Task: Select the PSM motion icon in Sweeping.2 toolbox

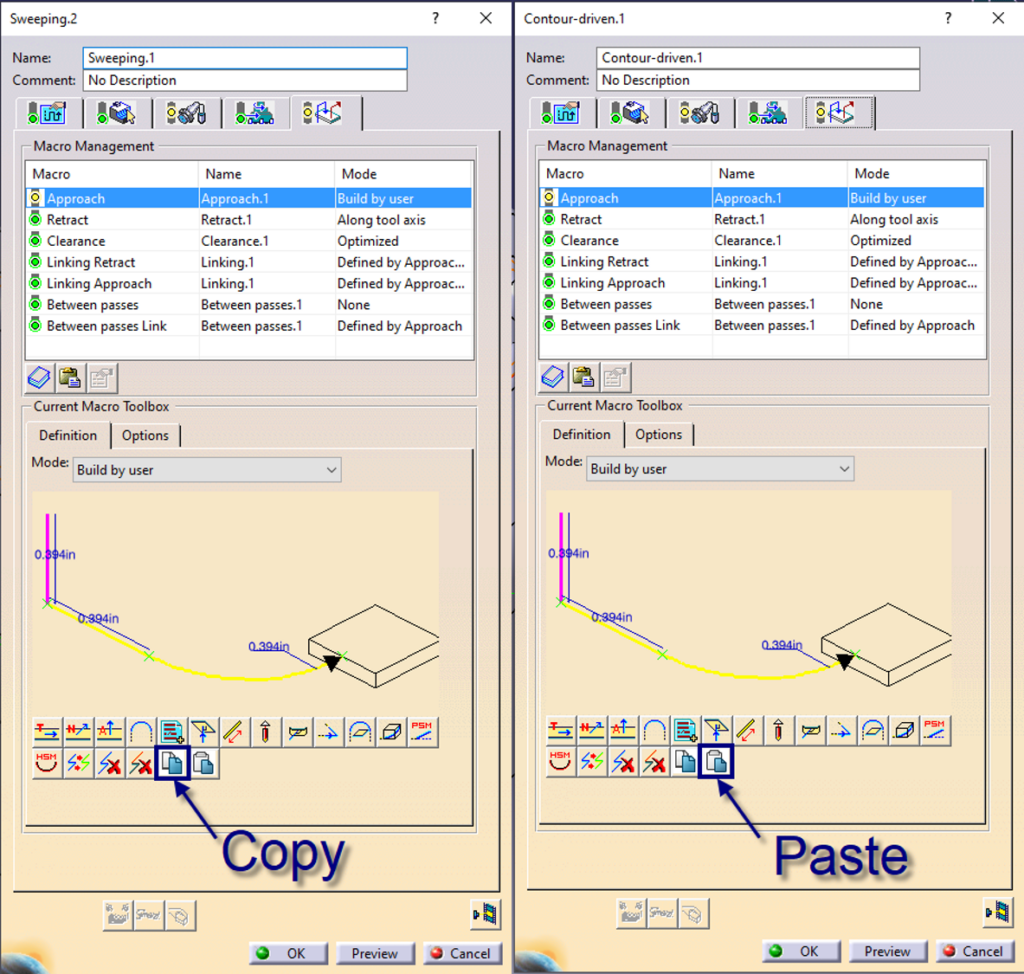Action: pyautogui.click(x=421, y=732)
